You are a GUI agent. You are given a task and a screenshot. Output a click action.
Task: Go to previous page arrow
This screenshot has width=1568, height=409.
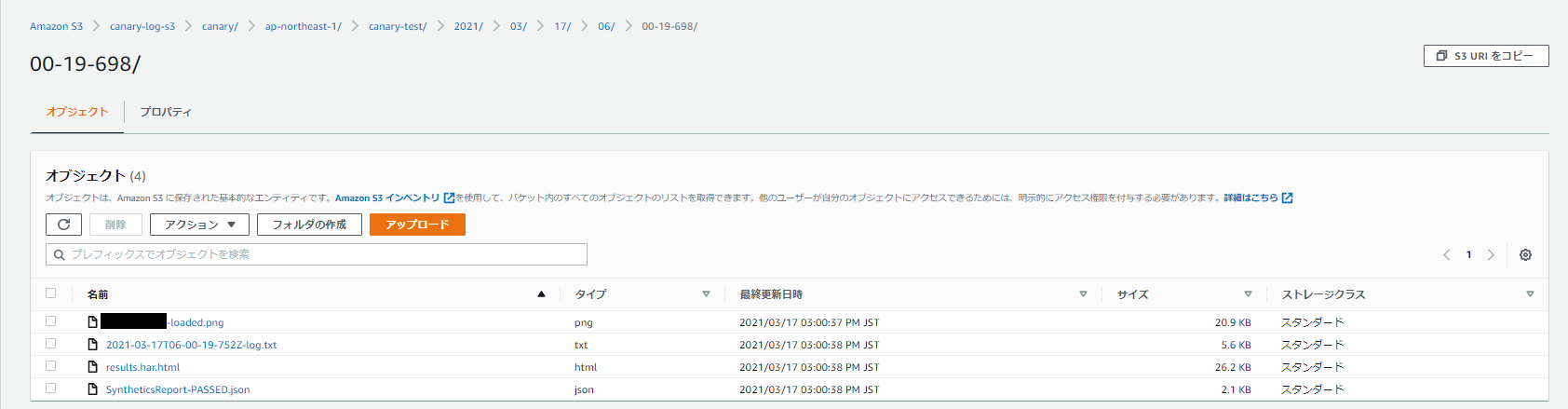click(1446, 254)
